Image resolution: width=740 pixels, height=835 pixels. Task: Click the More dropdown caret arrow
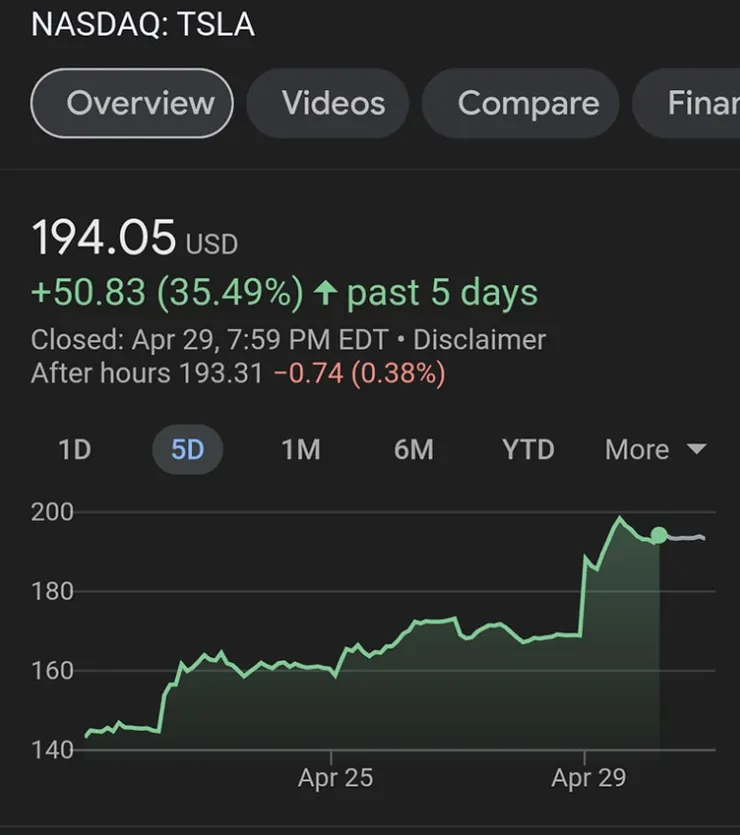click(x=696, y=450)
